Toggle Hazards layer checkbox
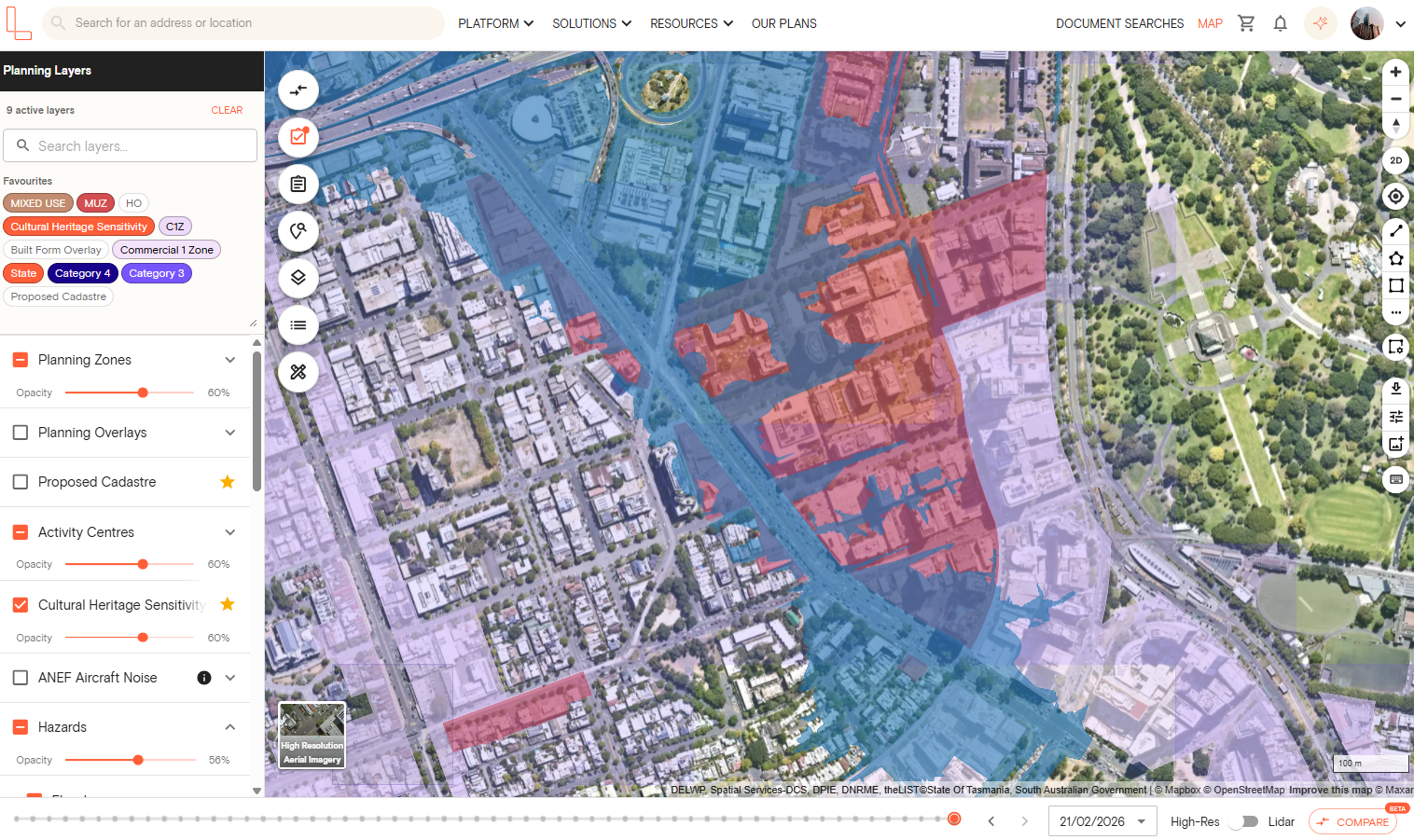Image resolution: width=1414 pixels, height=840 pixels. (21, 727)
